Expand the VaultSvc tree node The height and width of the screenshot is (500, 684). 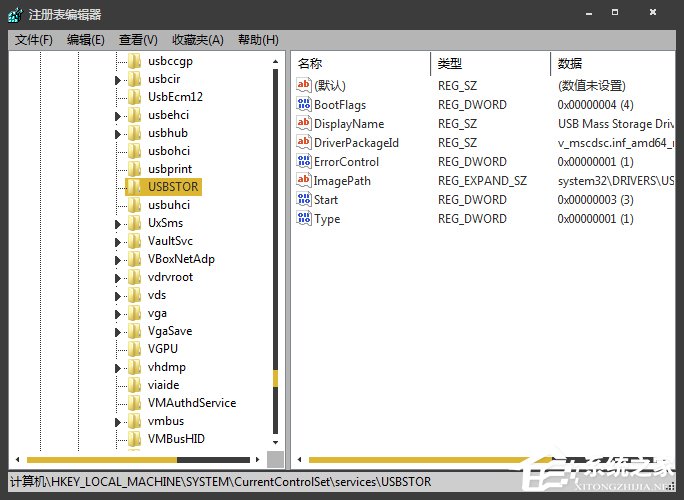(x=117, y=242)
